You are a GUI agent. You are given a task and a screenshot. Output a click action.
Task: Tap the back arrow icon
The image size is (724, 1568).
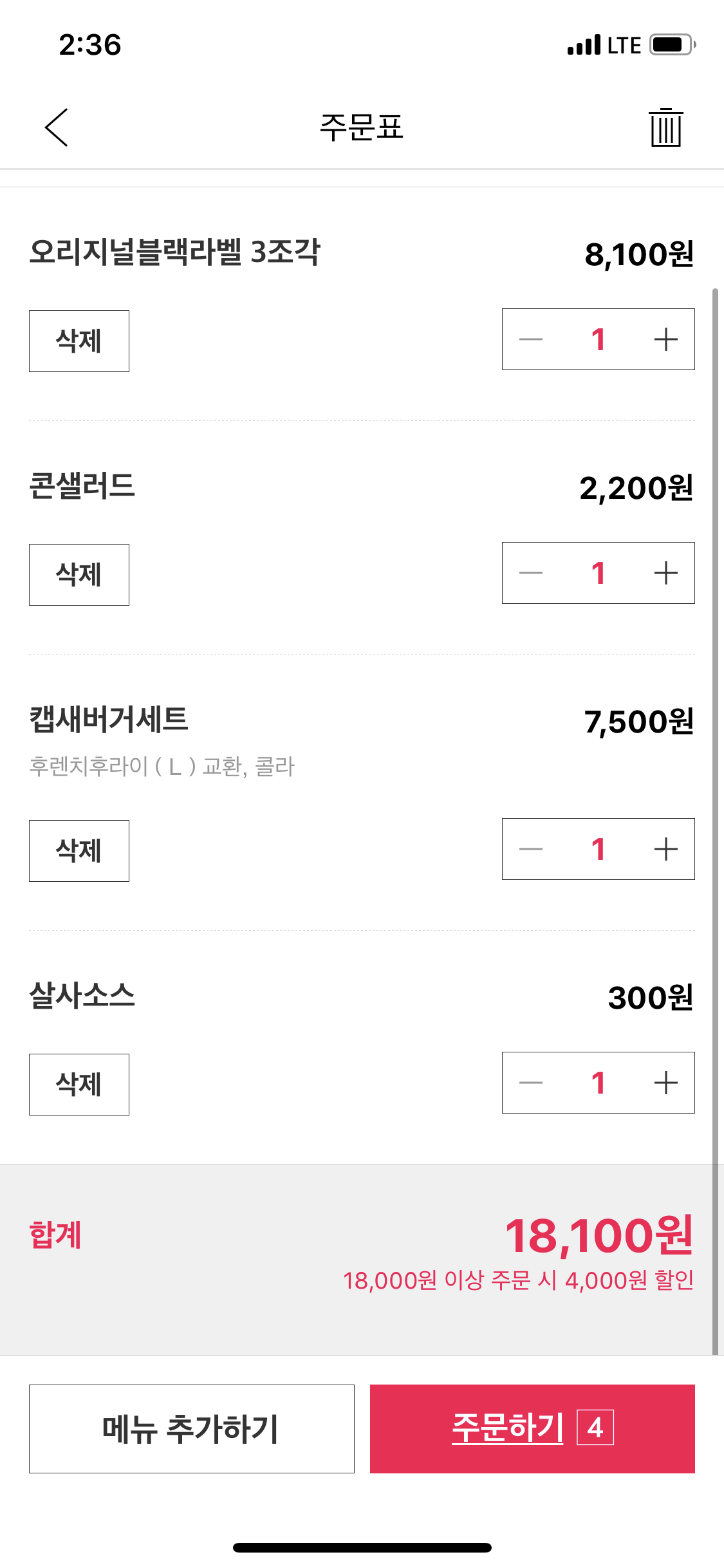pyautogui.click(x=57, y=127)
